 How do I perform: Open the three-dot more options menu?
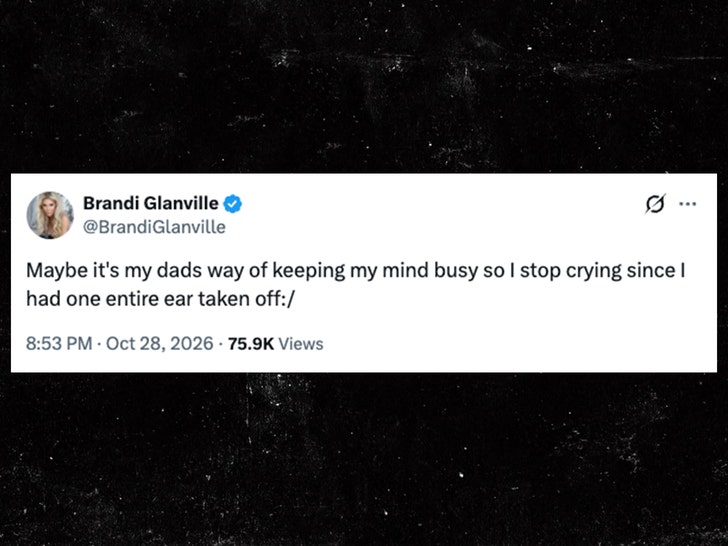point(688,203)
